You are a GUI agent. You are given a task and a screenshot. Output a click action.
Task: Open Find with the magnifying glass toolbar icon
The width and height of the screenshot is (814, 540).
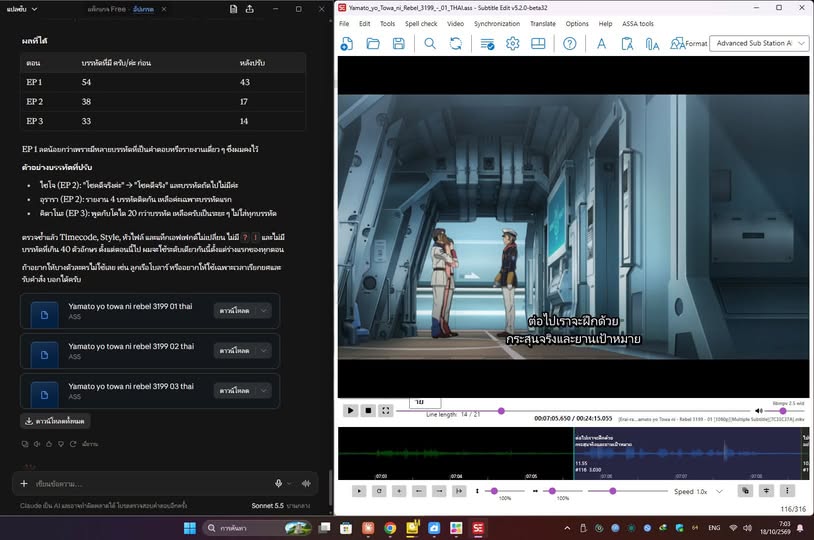pyautogui.click(x=430, y=44)
